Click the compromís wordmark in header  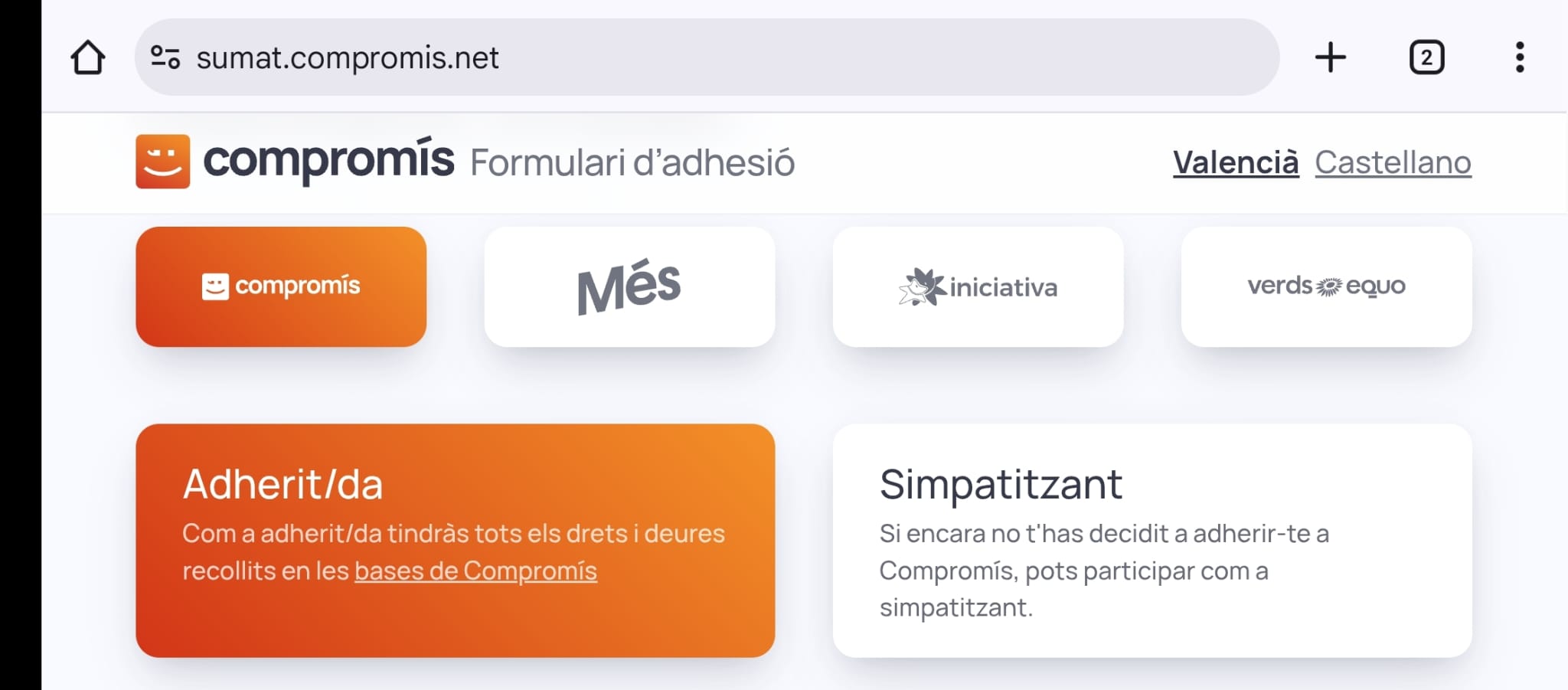(328, 160)
